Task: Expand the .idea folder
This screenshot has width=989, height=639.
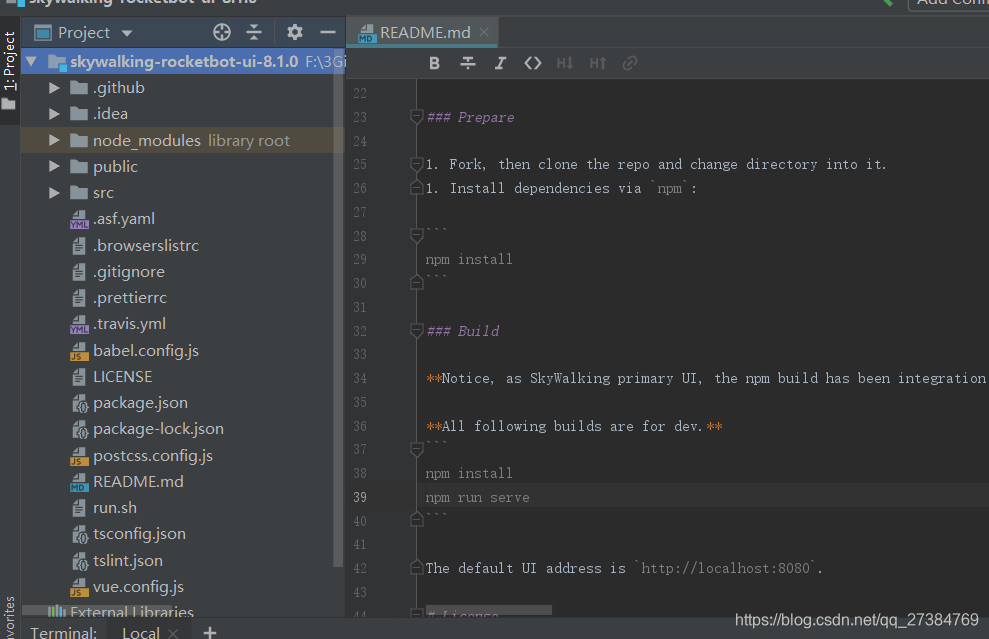Action: [54, 114]
